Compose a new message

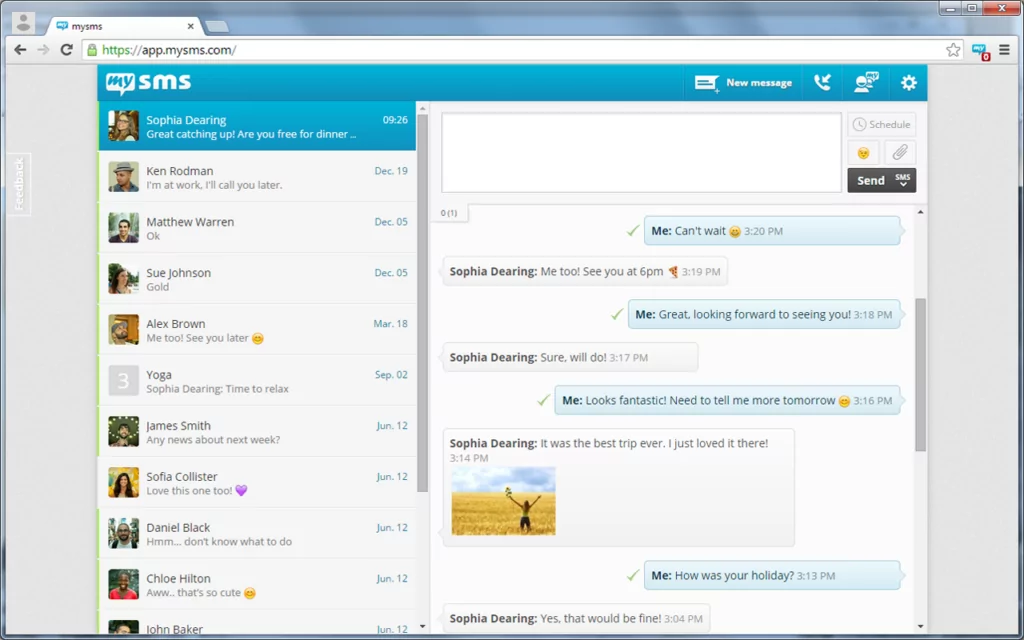[x=743, y=83]
